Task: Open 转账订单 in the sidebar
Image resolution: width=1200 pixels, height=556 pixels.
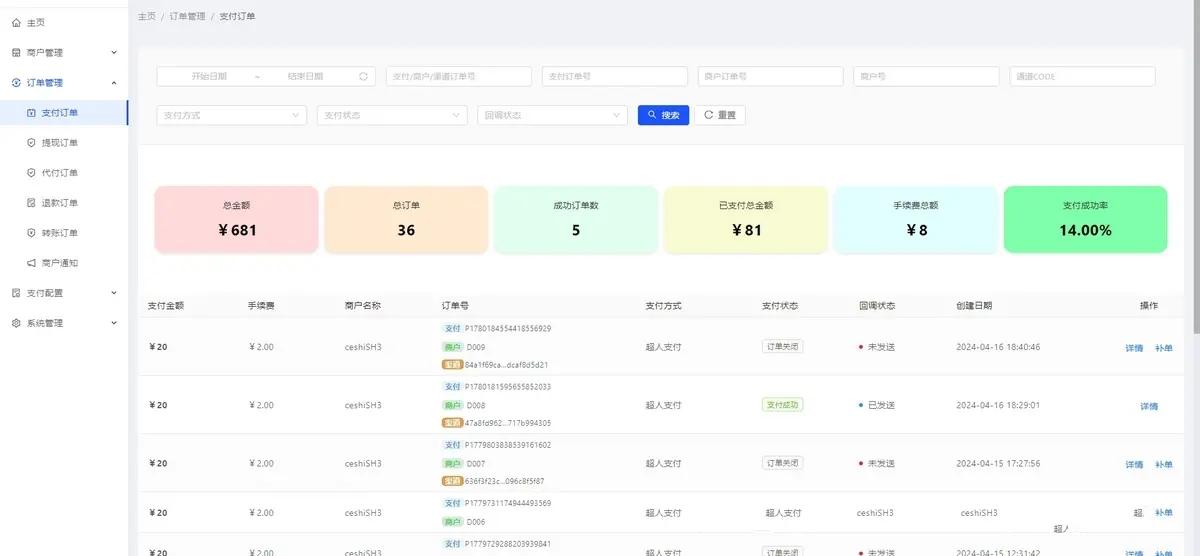Action: click(x=64, y=233)
